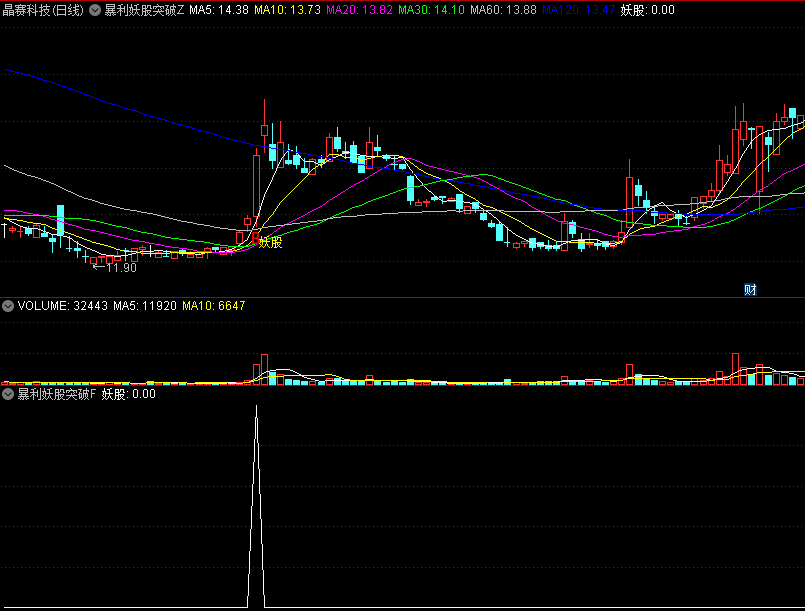Click the 妖股: 0.00 value in top legend
The width and height of the screenshot is (805, 611).
[x=647, y=10]
